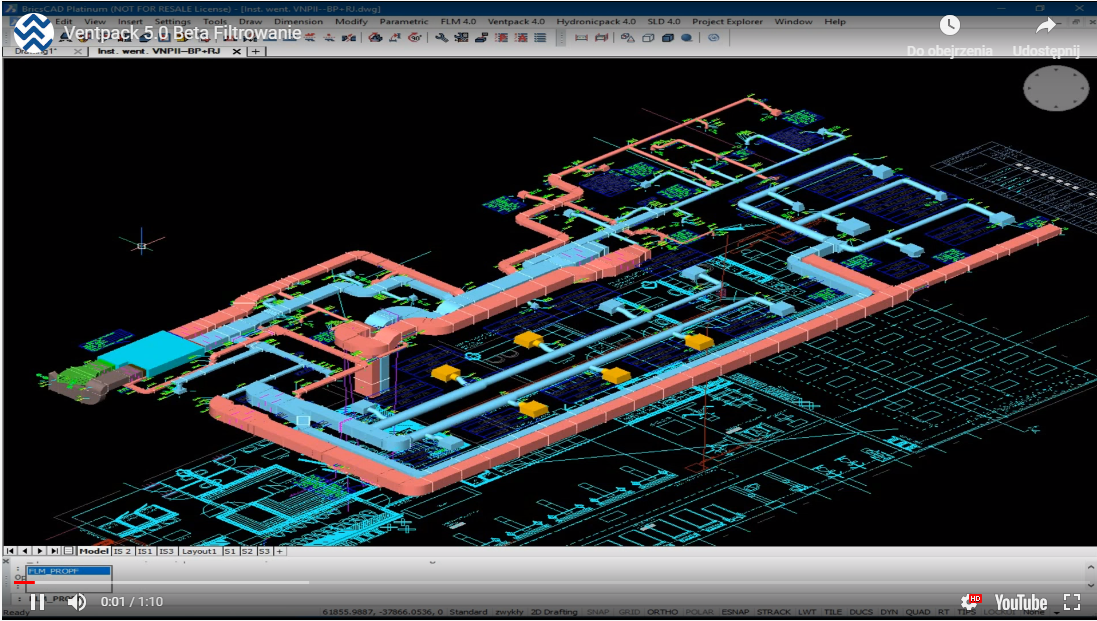Toggle ESNAP in the status bar
The width and height of the screenshot is (1097, 621).
[x=735, y=612]
